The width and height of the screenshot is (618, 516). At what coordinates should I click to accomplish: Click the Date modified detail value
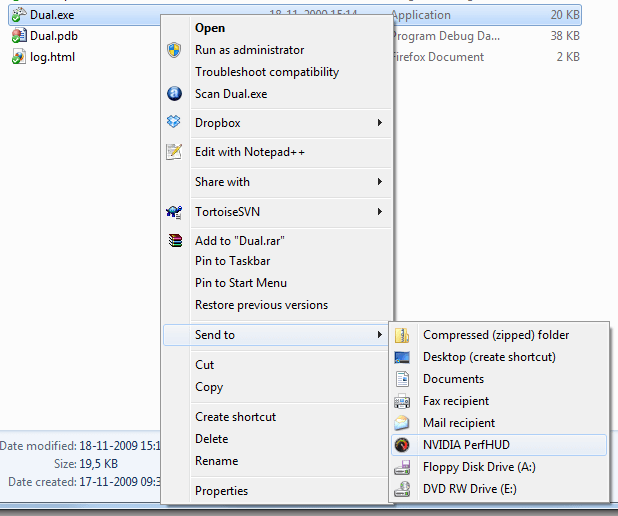[120, 446]
